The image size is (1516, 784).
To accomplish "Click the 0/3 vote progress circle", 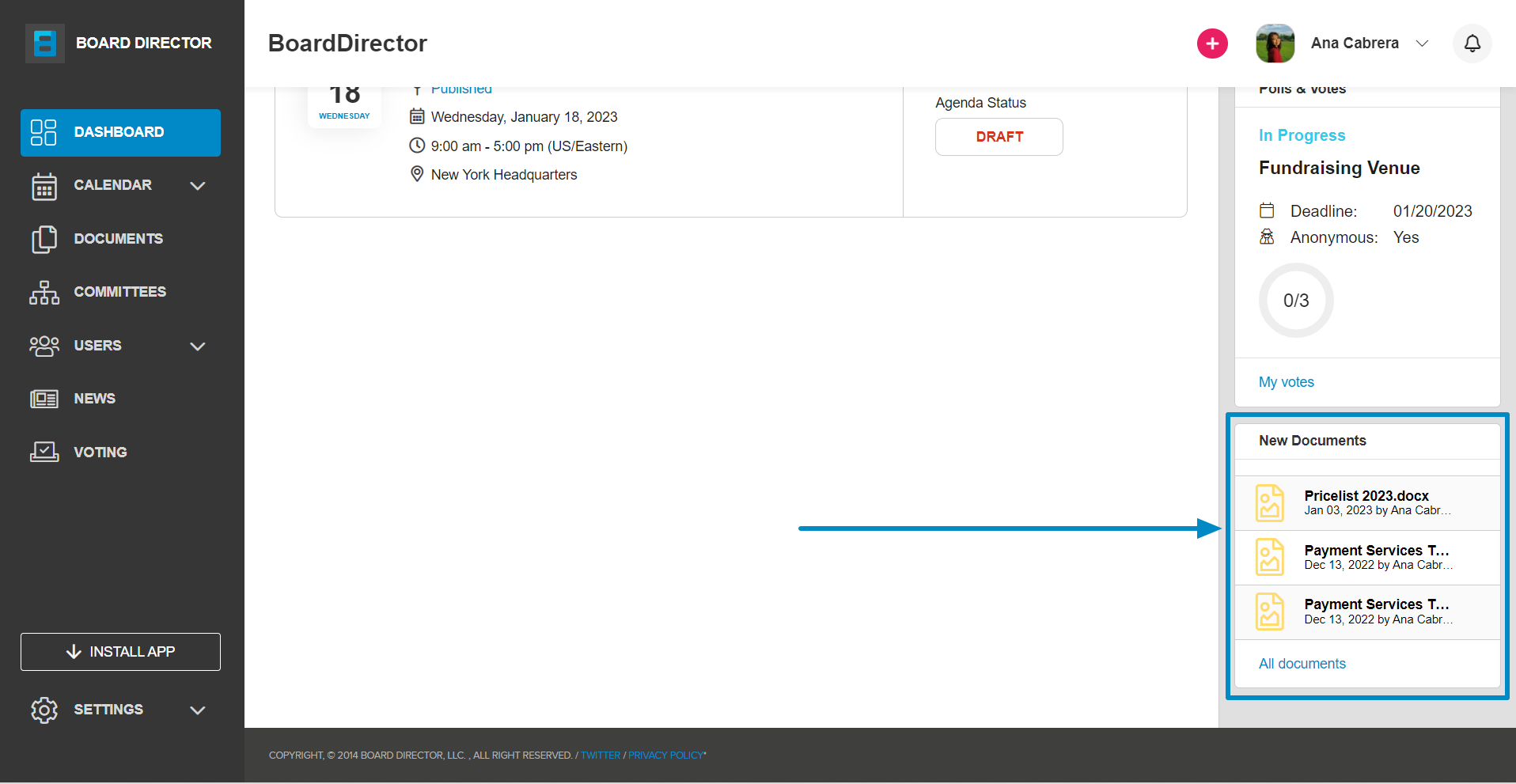I will click(1296, 301).
